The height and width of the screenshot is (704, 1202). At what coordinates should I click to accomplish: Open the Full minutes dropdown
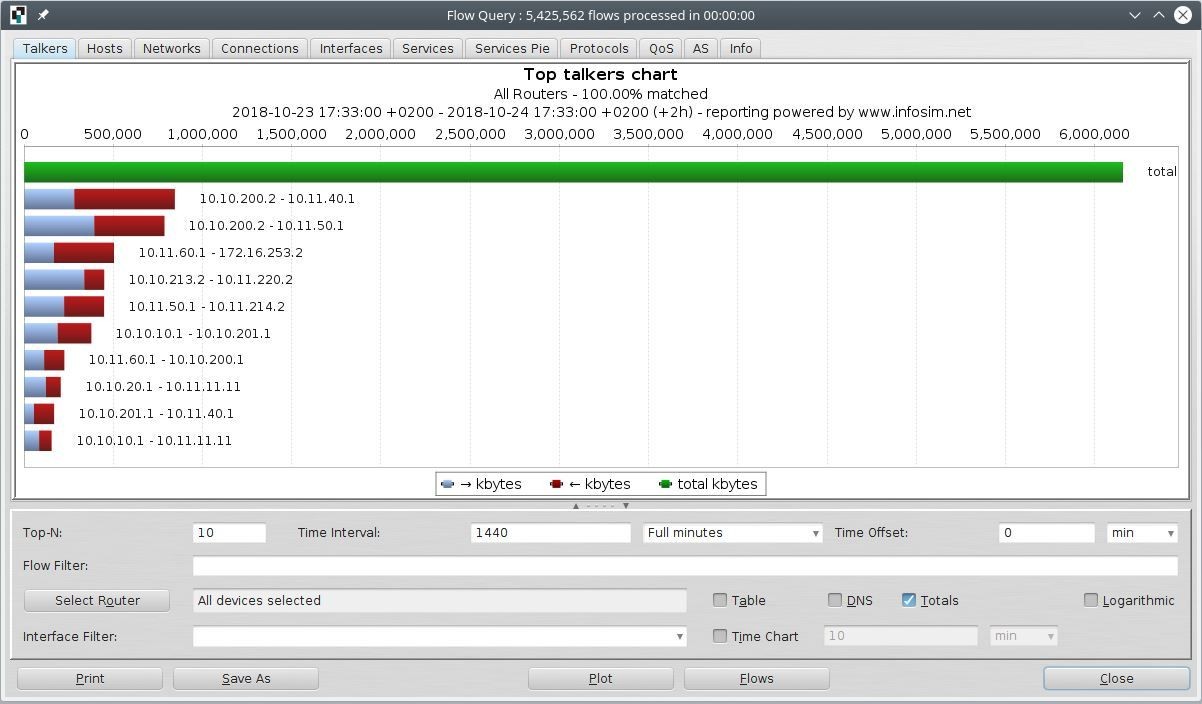[x=732, y=533]
